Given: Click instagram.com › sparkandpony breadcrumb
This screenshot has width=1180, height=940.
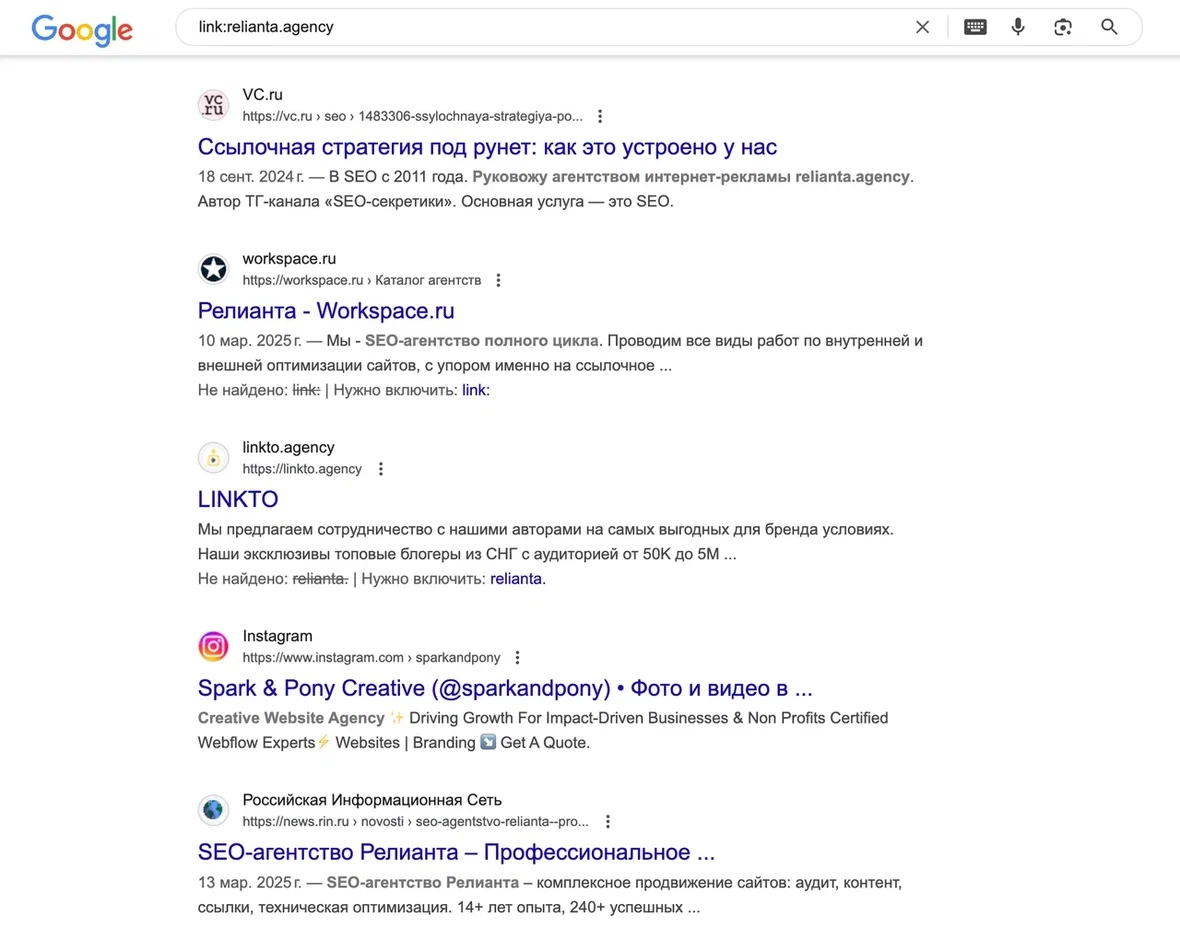Looking at the screenshot, I should point(371,658).
